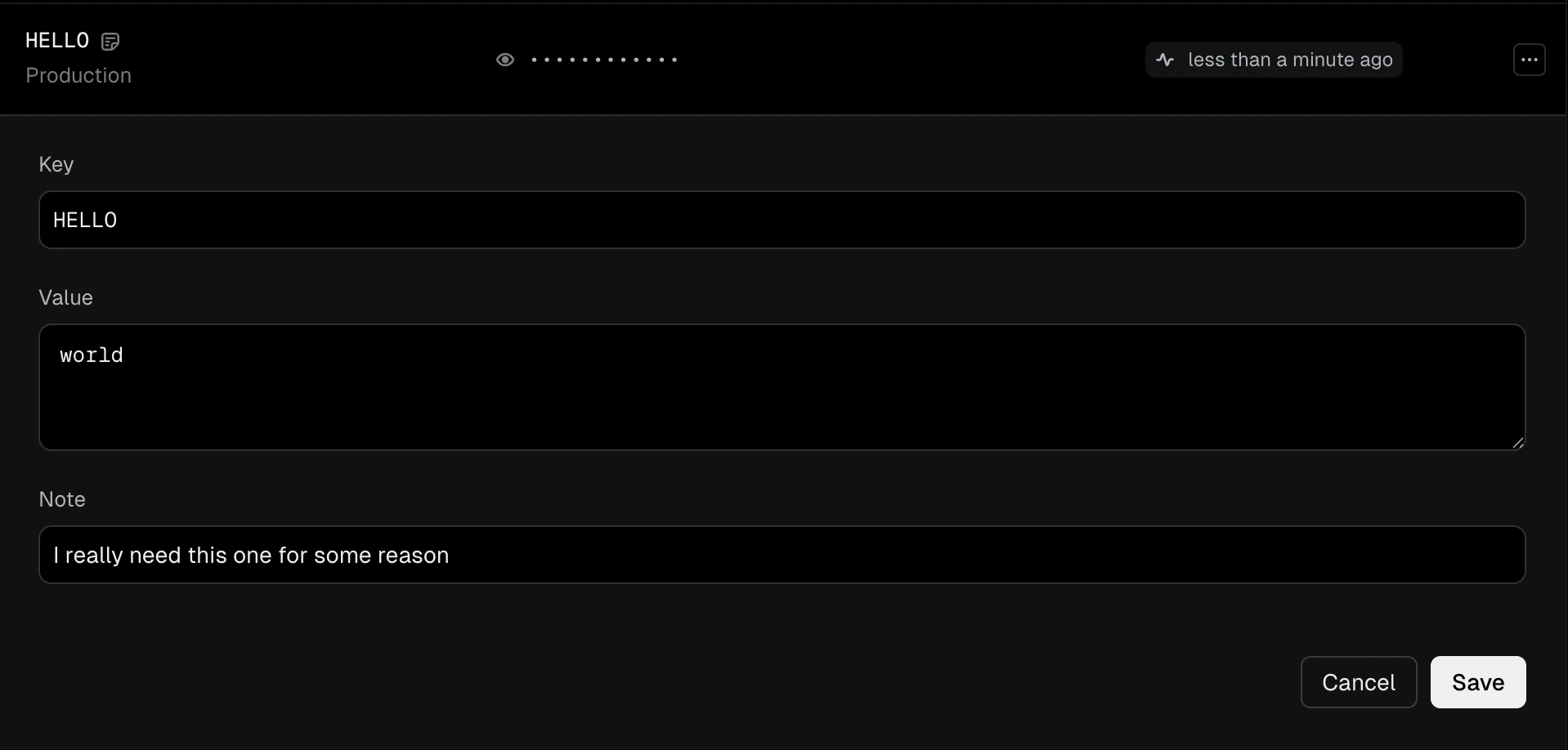The image size is (1568, 750).
Task: Click the masked dotted secret preview
Action: tap(605, 60)
